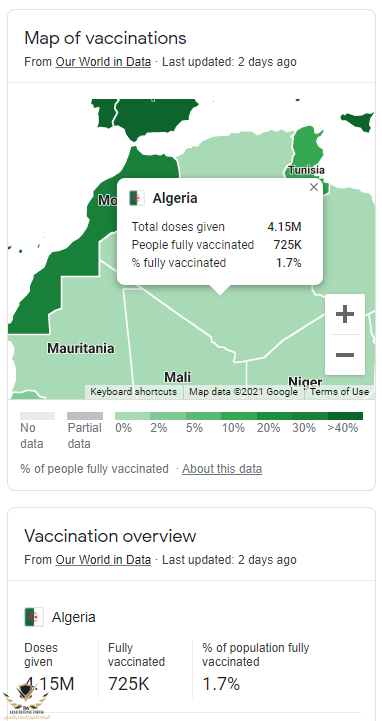Click Map data ©2021 Google attribution
The width and height of the screenshot is (382, 721).
click(x=243, y=392)
